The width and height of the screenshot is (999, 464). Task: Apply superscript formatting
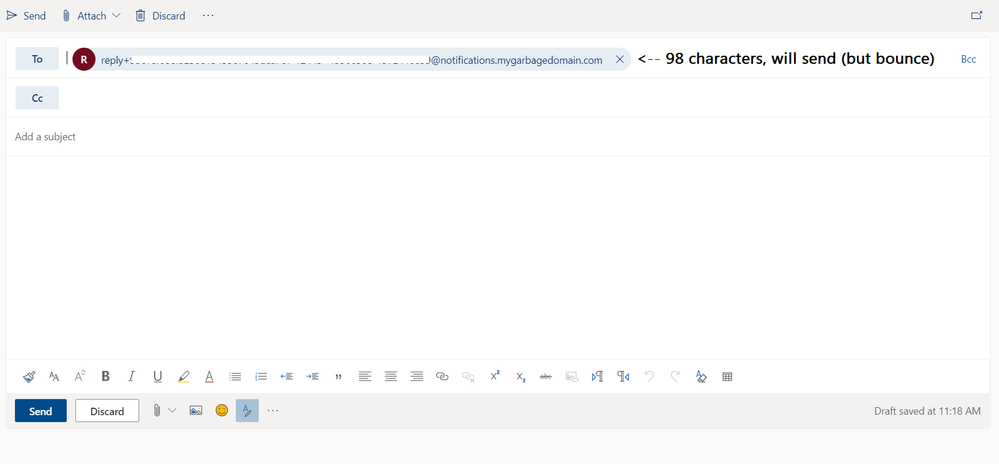click(495, 377)
